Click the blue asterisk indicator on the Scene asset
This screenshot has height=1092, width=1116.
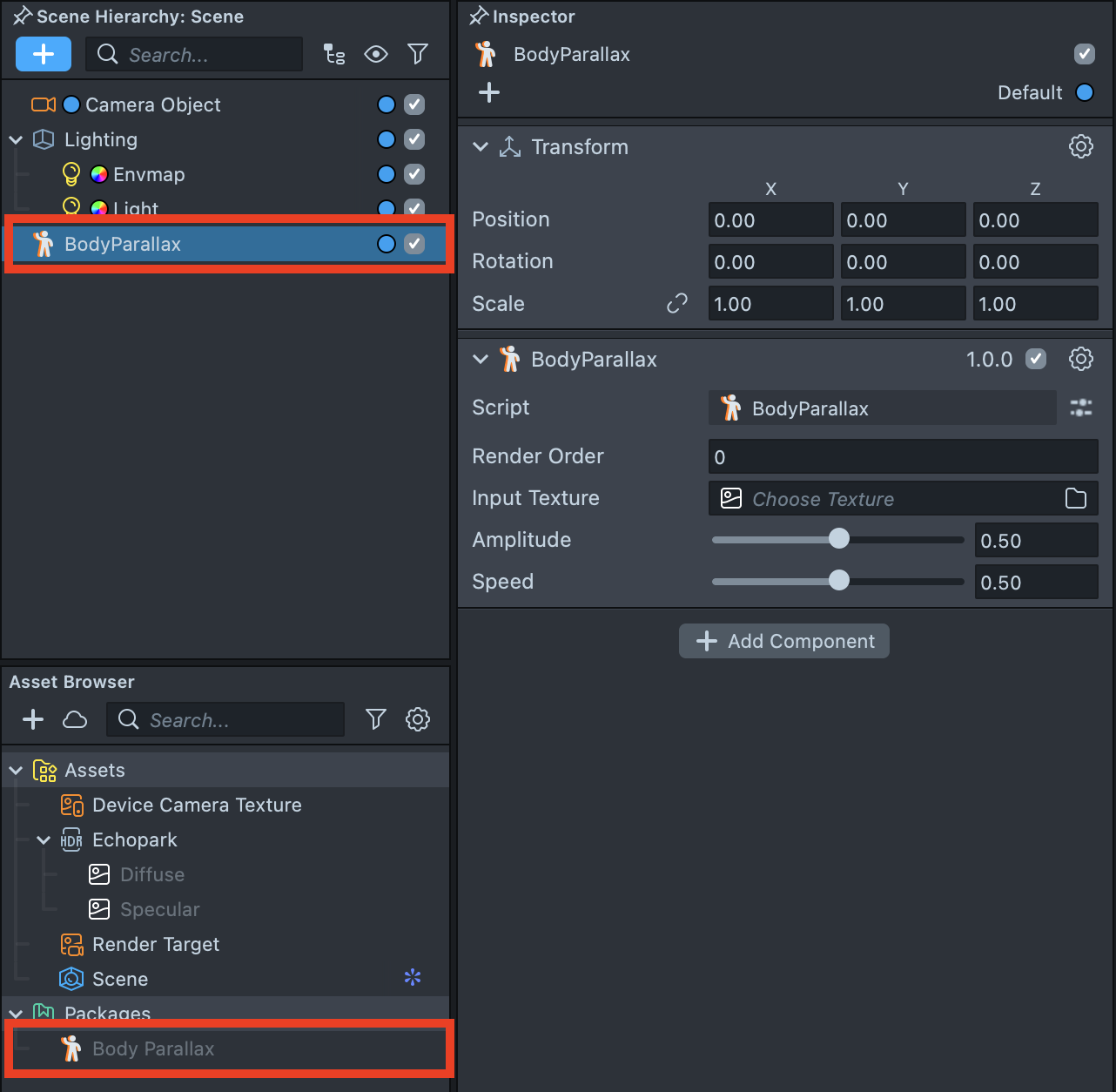[x=413, y=977]
